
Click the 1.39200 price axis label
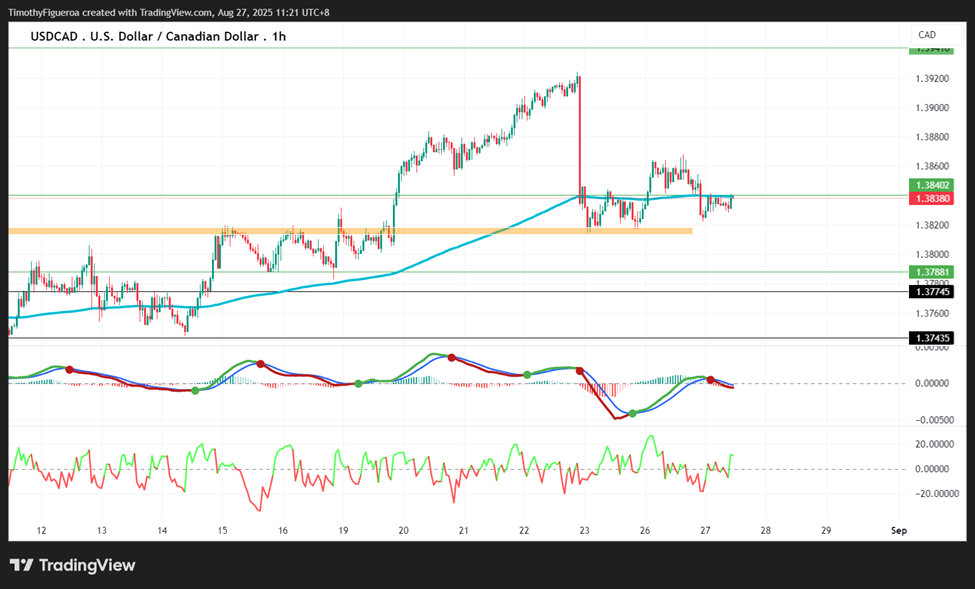(932, 78)
